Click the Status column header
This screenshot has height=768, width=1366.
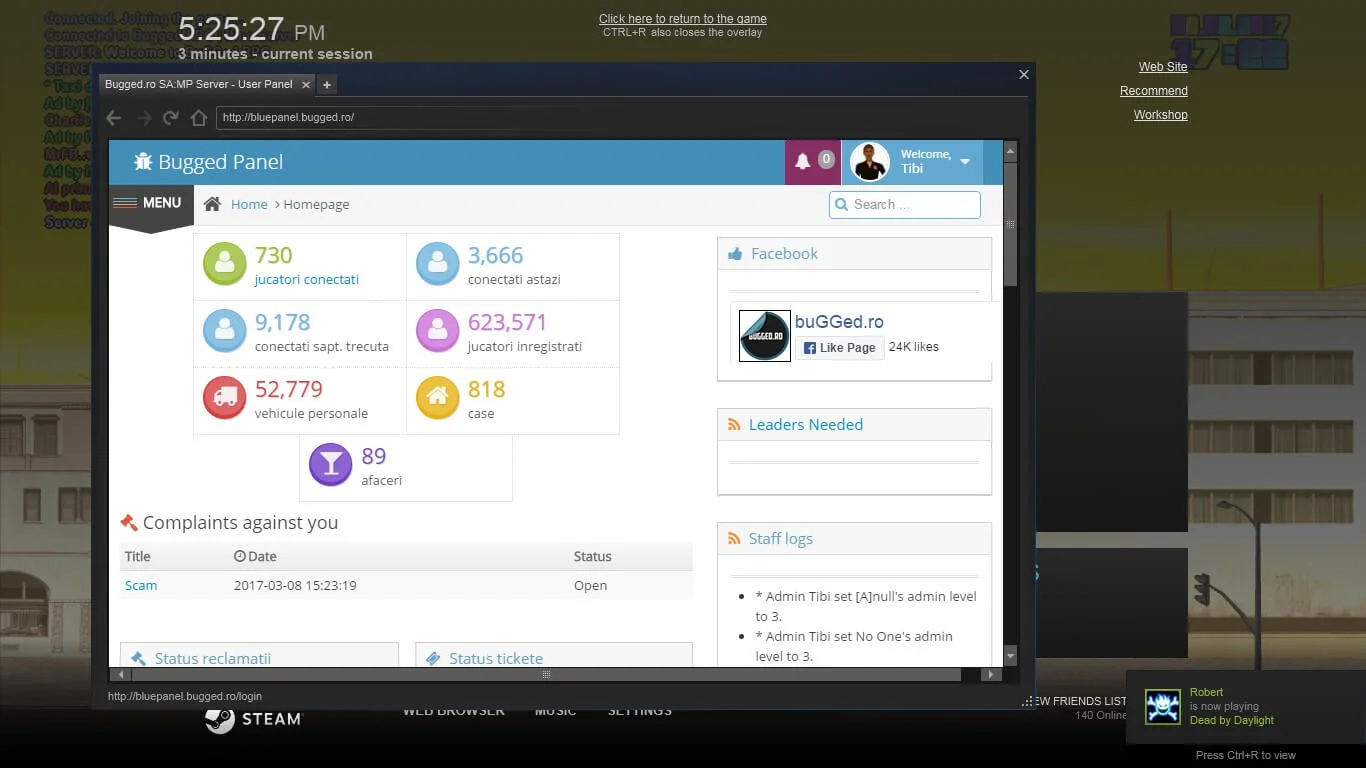pos(593,556)
